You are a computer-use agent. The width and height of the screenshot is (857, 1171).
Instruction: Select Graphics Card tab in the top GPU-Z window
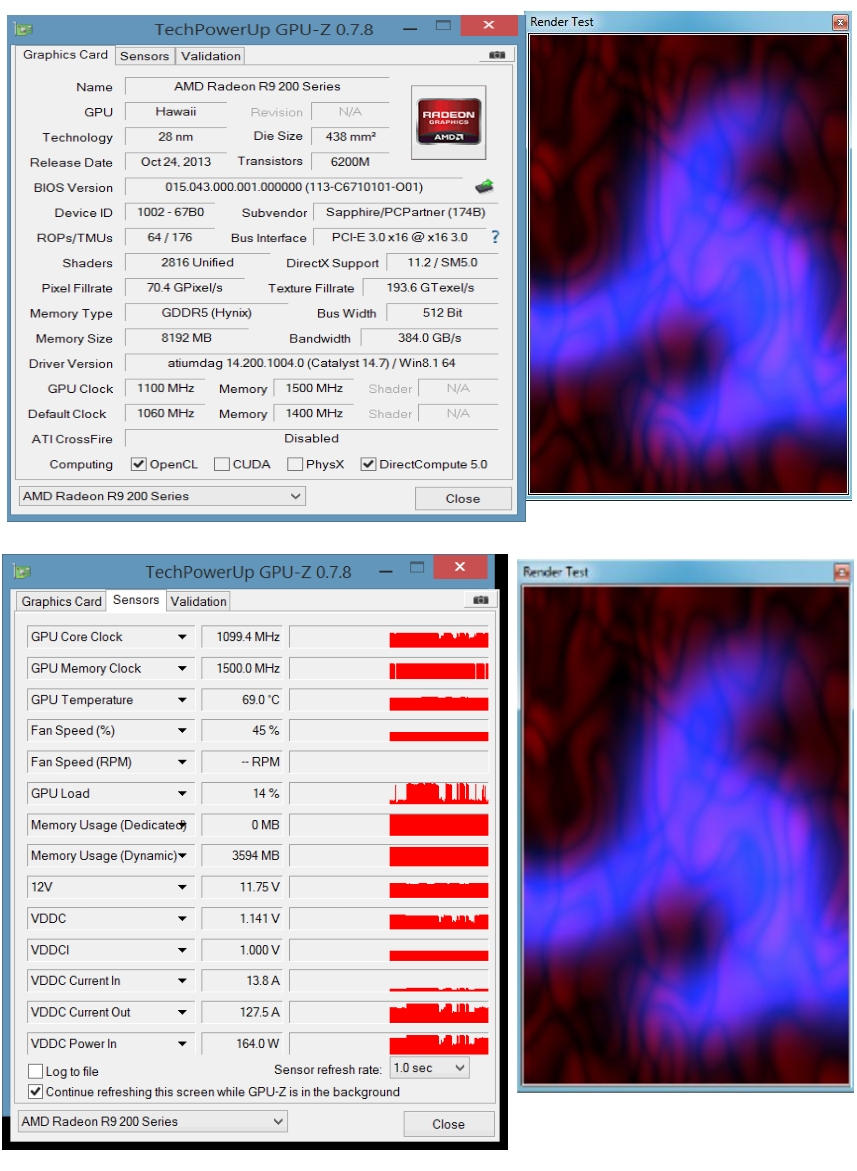point(65,55)
